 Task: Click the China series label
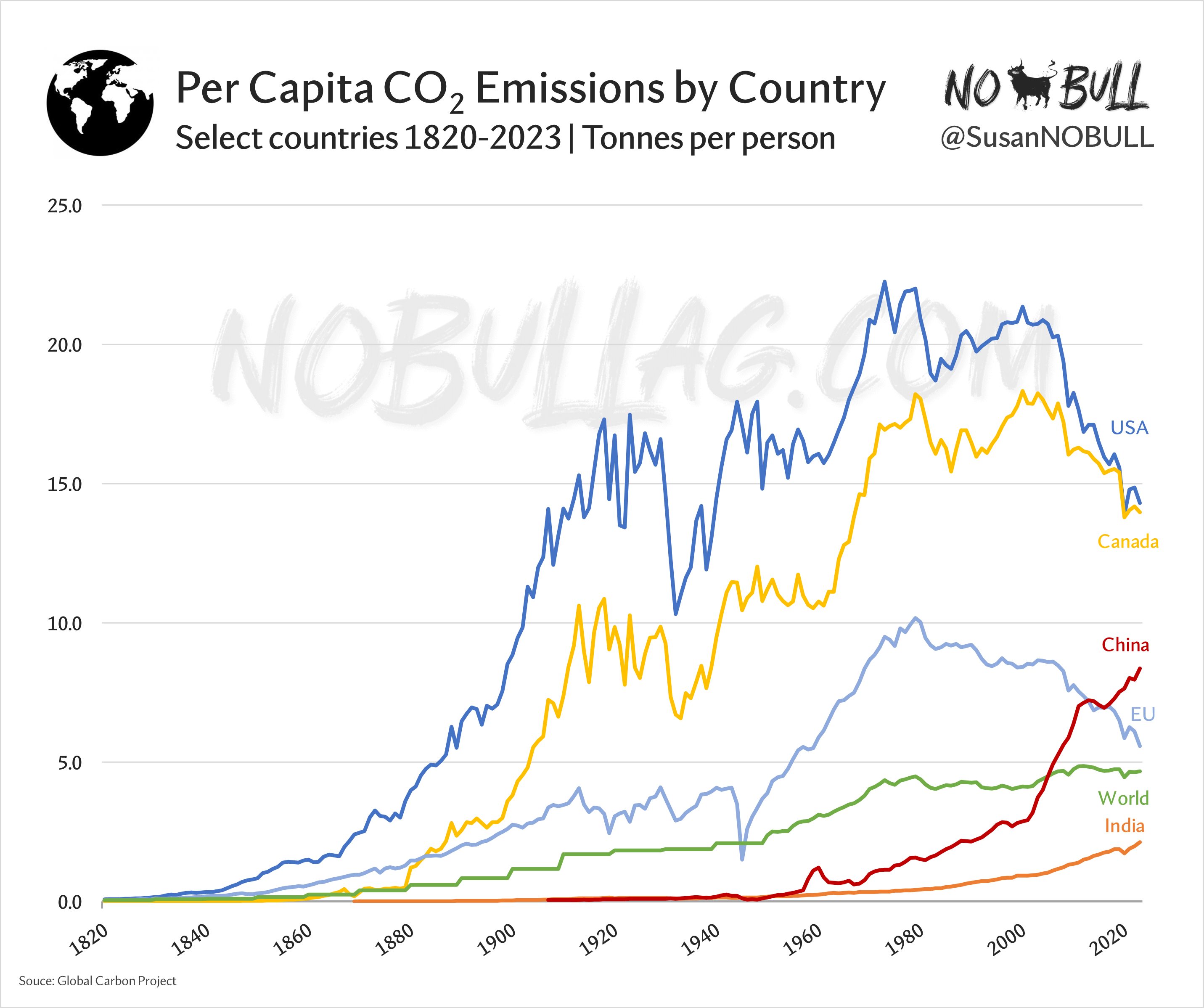[x=1125, y=645]
